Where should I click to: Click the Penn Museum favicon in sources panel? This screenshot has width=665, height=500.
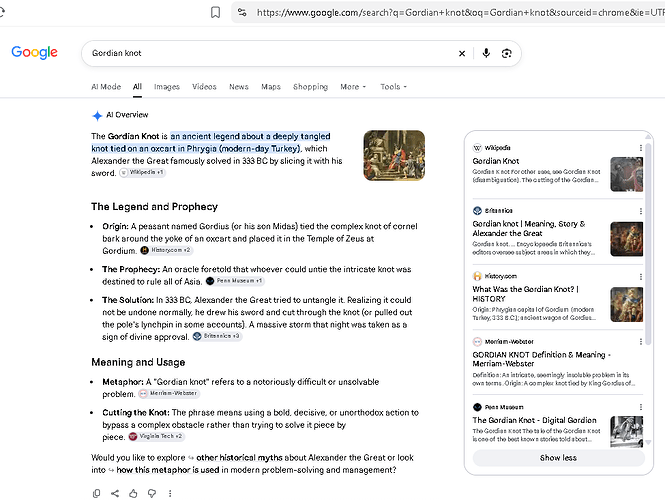[477, 407]
